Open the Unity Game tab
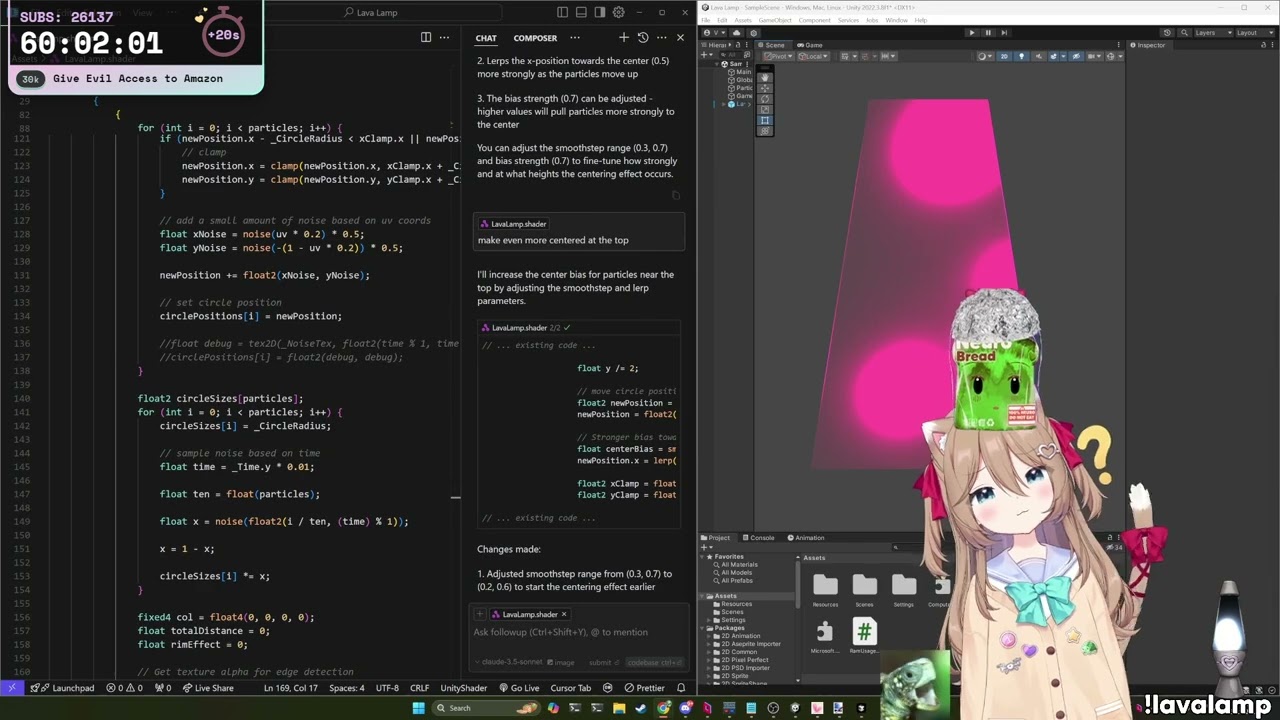The width and height of the screenshot is (1280, 720). pyautogui.click(x=810, y=45)
